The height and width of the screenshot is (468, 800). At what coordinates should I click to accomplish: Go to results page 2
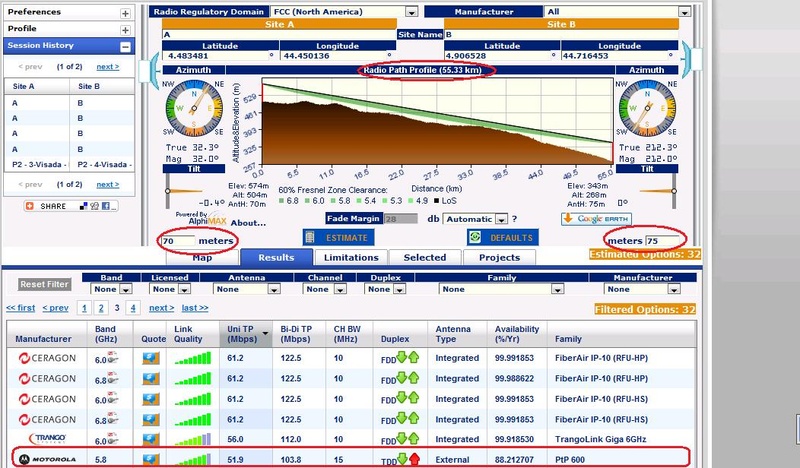tap(101, 308)
